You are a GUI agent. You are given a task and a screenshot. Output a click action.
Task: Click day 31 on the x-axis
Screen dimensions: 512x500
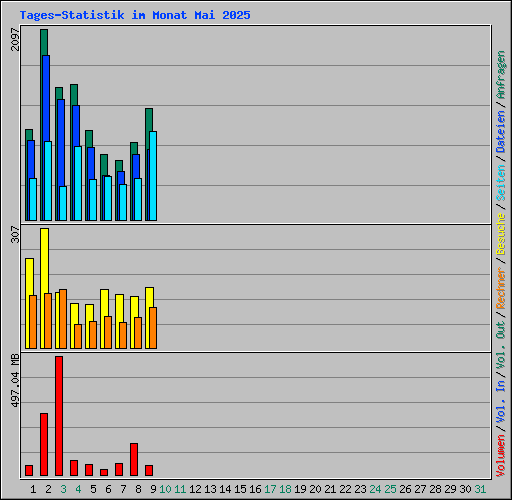pos(480,489)
